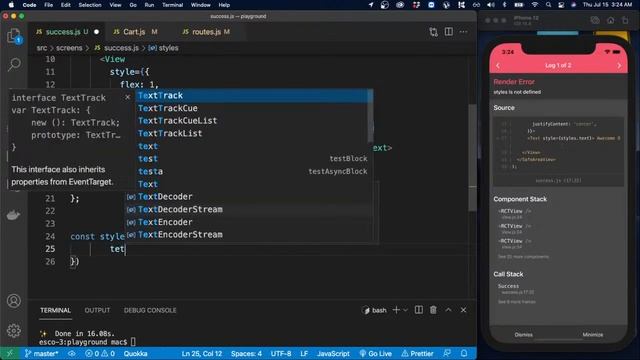Screen dimensions: 640x360
Task: Open the Manage gear in activity bar
Action: [x=13, y=330]
